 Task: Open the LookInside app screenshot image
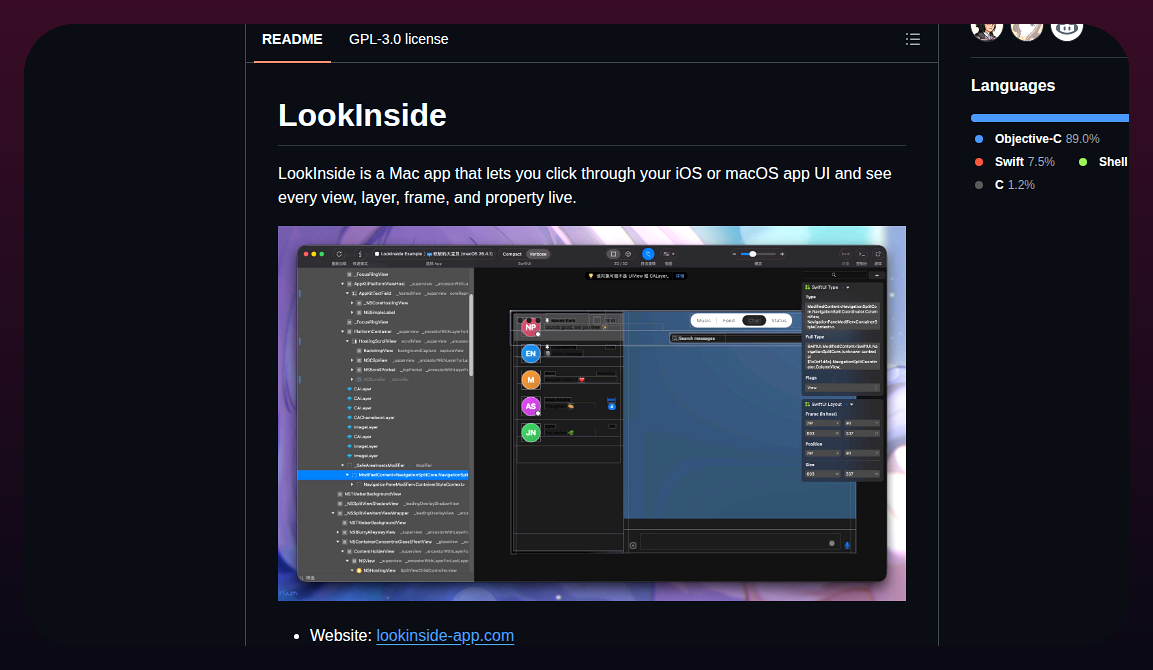tap(592, 413)
